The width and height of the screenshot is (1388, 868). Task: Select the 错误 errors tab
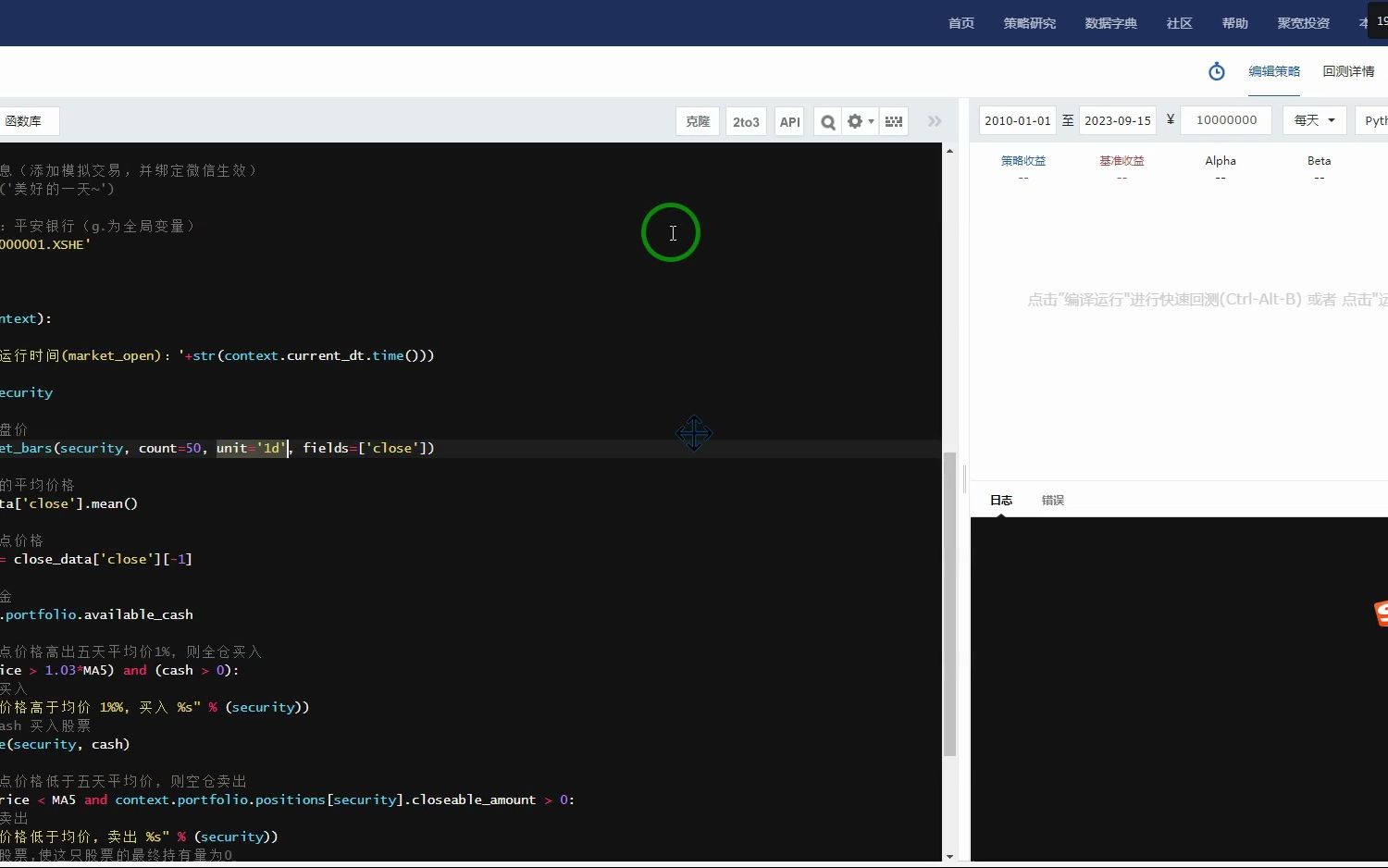point(1053,500)
